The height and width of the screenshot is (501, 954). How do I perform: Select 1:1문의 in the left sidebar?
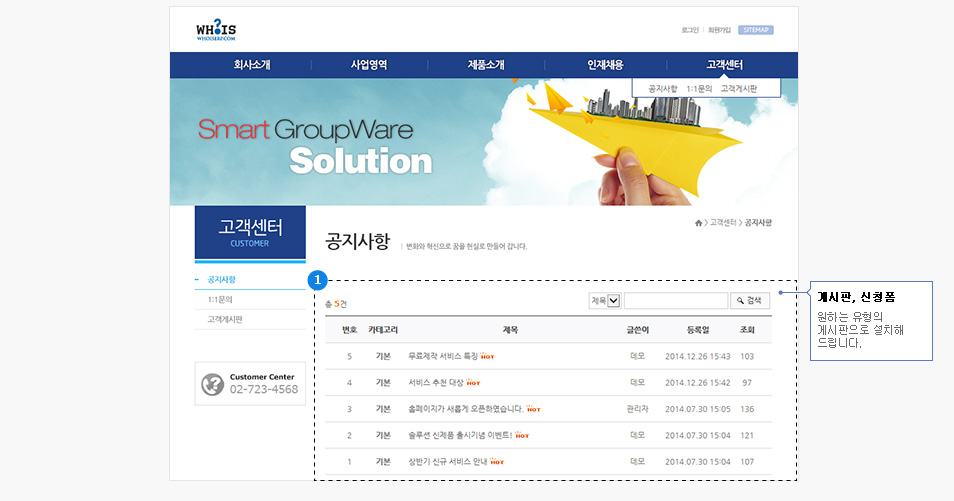coord(220,300)
